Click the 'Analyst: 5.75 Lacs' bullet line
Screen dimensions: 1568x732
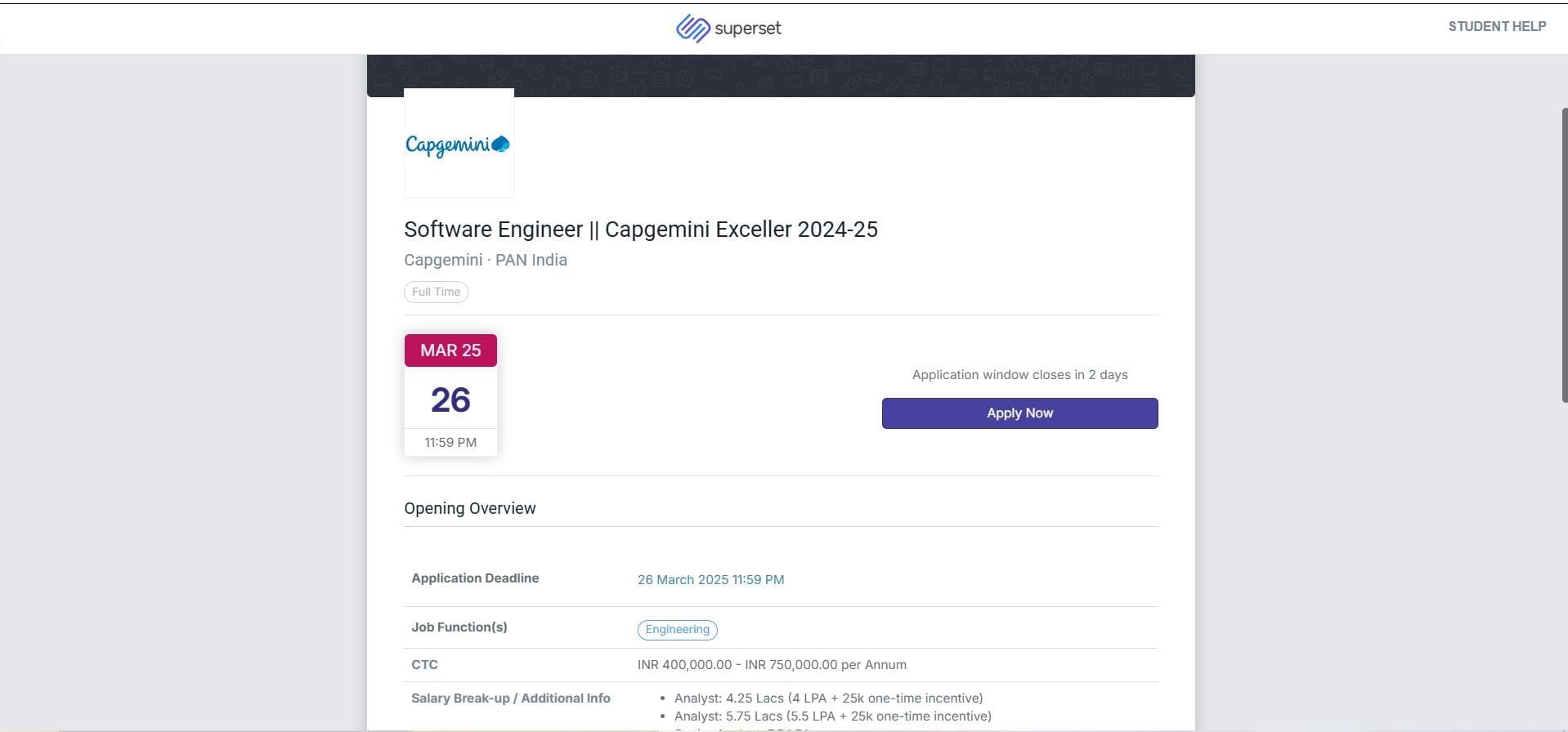[832, 716]
